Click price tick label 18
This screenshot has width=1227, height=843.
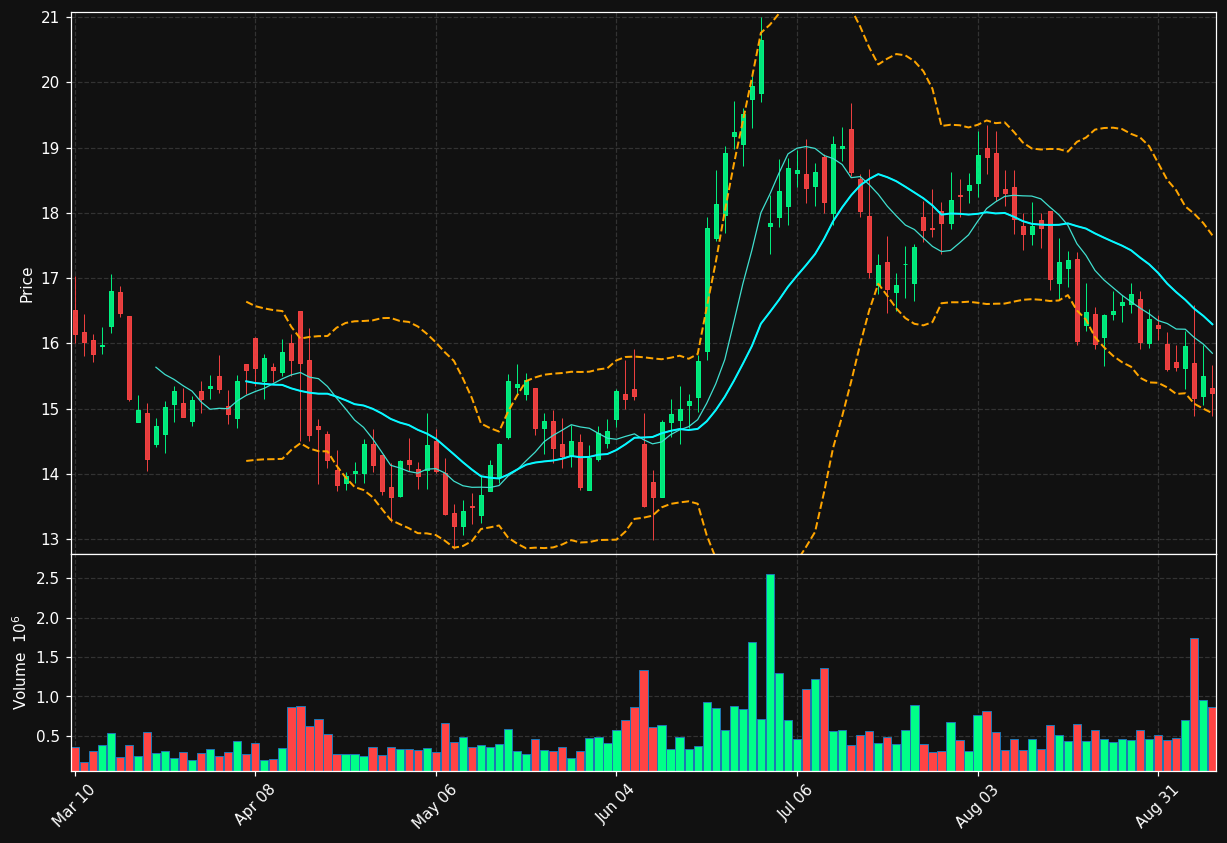[50, 213]
